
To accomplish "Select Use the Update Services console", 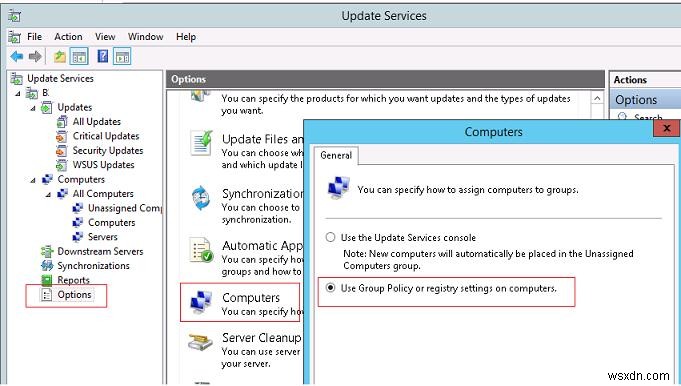I will 331,237.
